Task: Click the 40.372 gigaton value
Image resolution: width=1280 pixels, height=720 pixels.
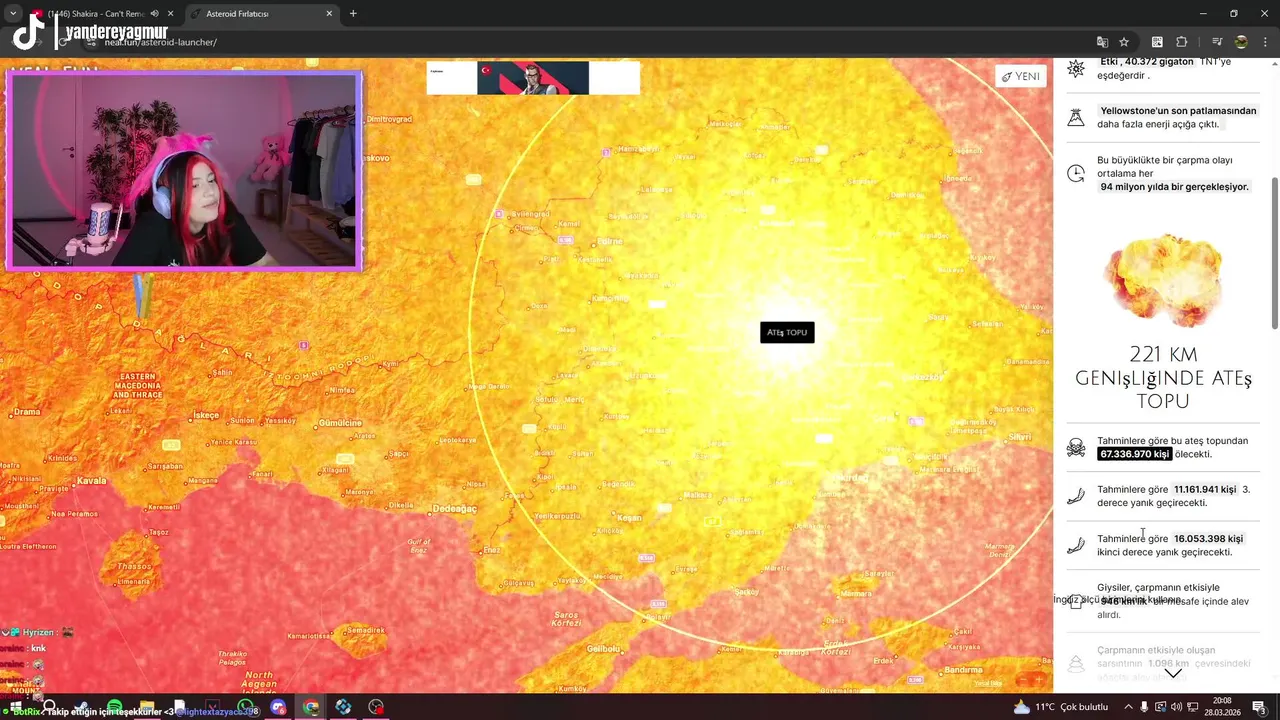Action: [1160, 62]
